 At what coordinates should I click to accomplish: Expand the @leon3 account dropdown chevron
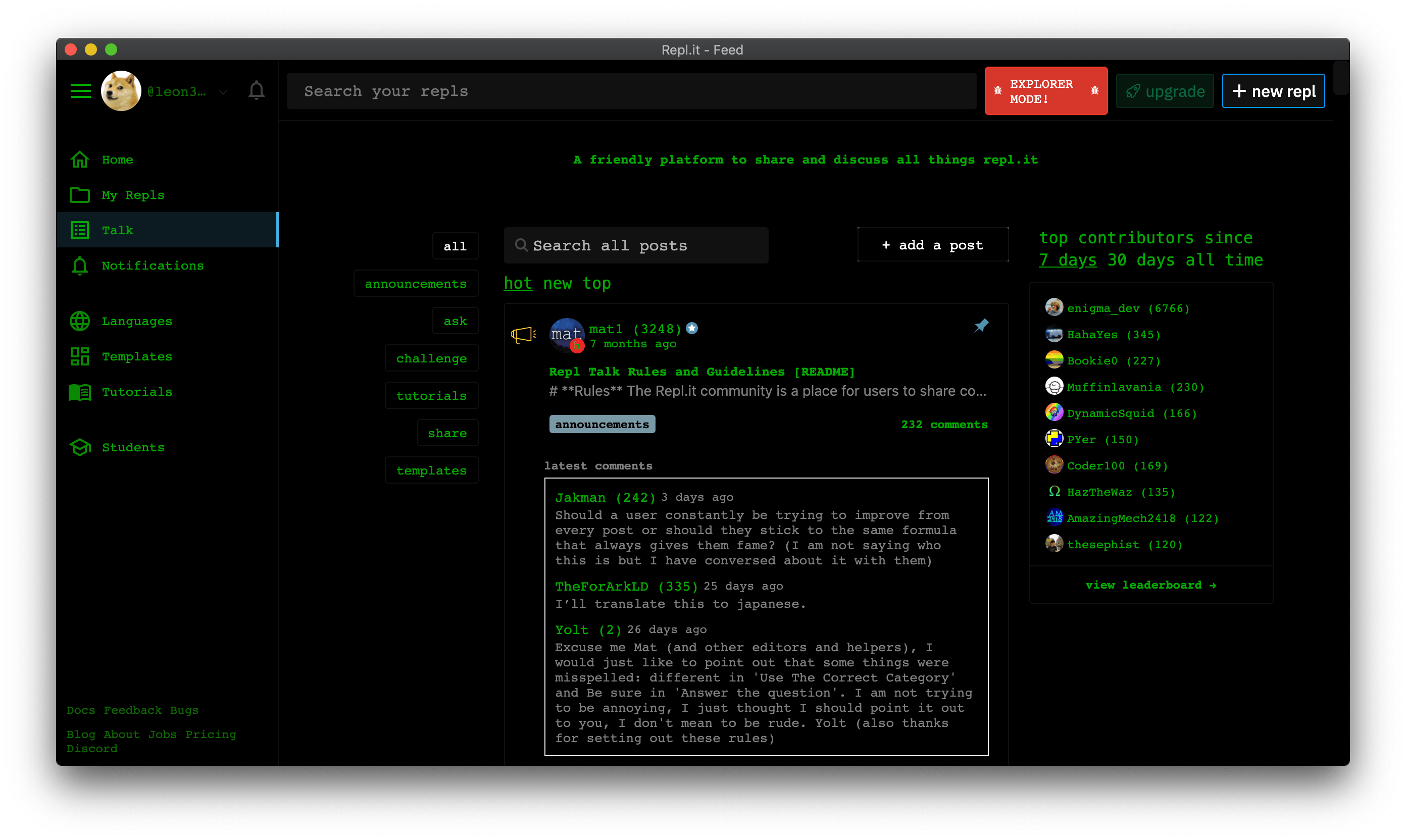coord(223,92)
